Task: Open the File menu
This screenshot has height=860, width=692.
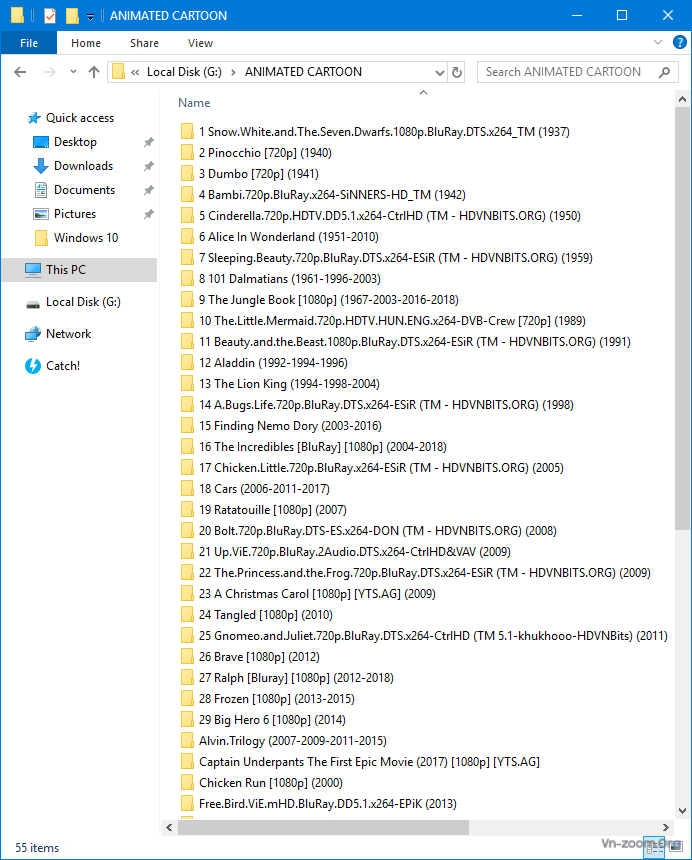Action: pyautogui.click(x=29, y=43)
